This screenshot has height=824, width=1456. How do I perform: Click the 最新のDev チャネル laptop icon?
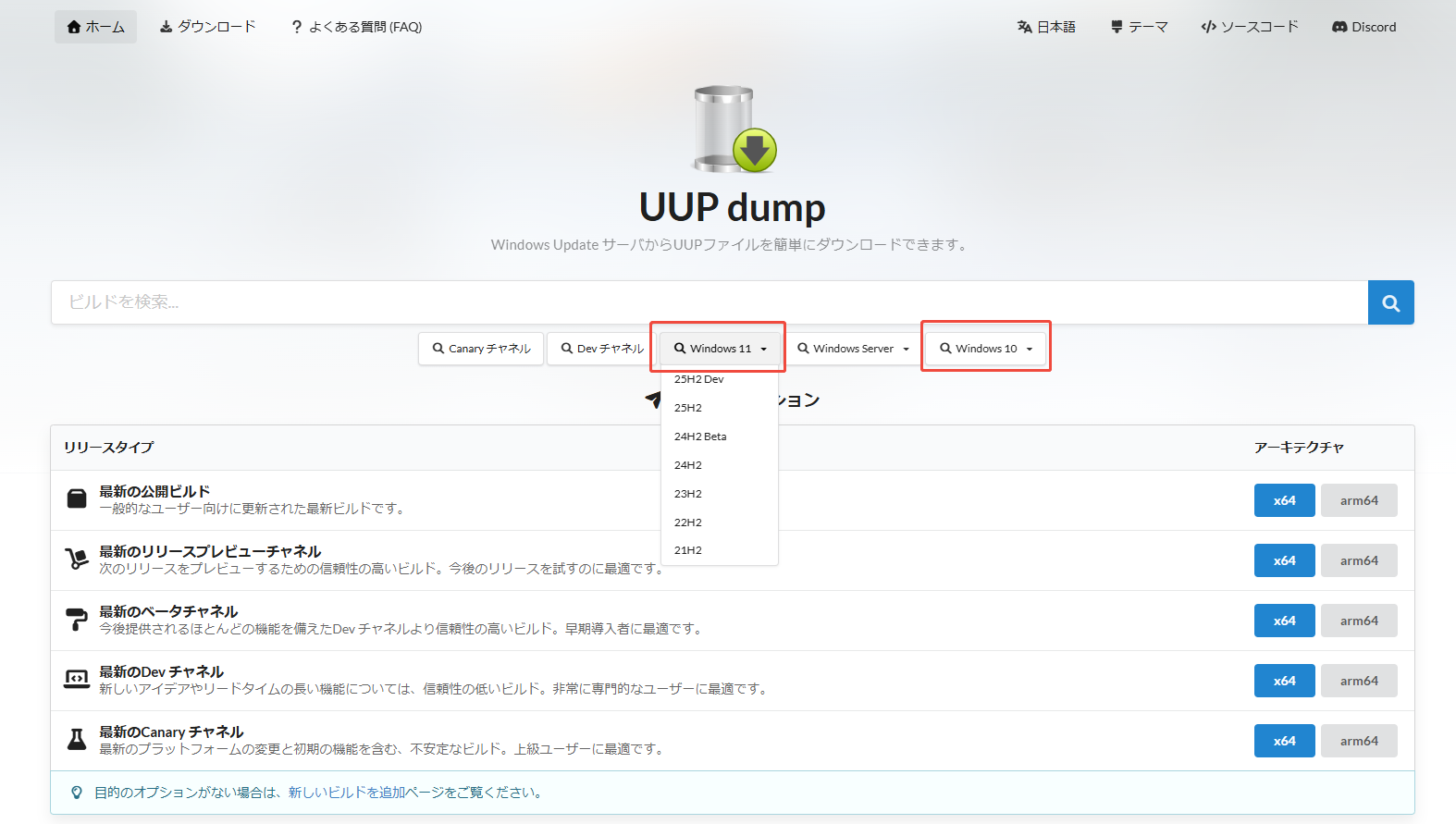pyautogui.click(x=77, y=680)
